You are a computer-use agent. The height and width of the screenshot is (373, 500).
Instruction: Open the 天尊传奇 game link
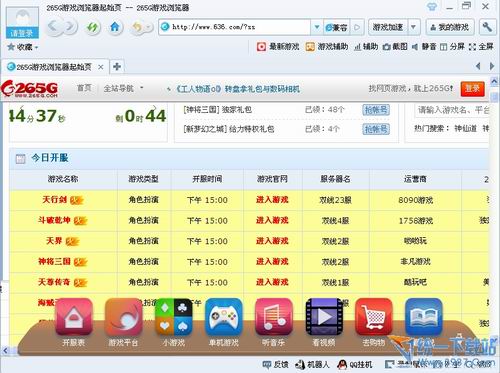point(54,282)
